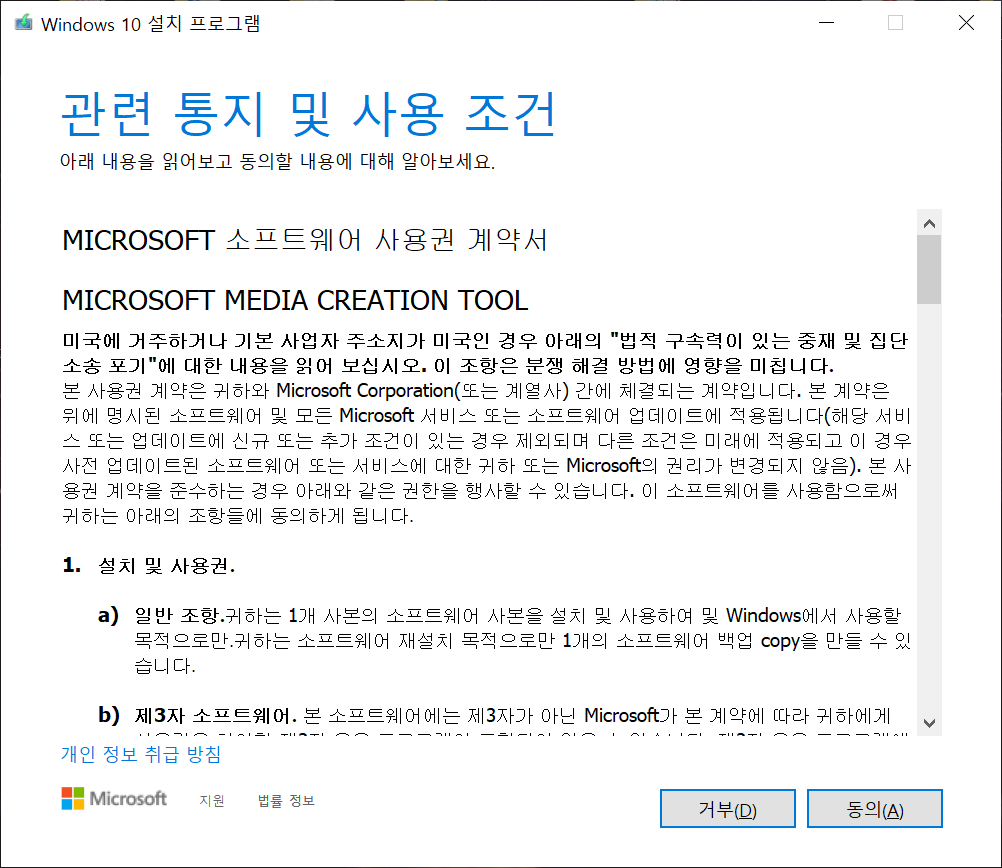Open the 법률 정보 legal link

click(286, 800)
